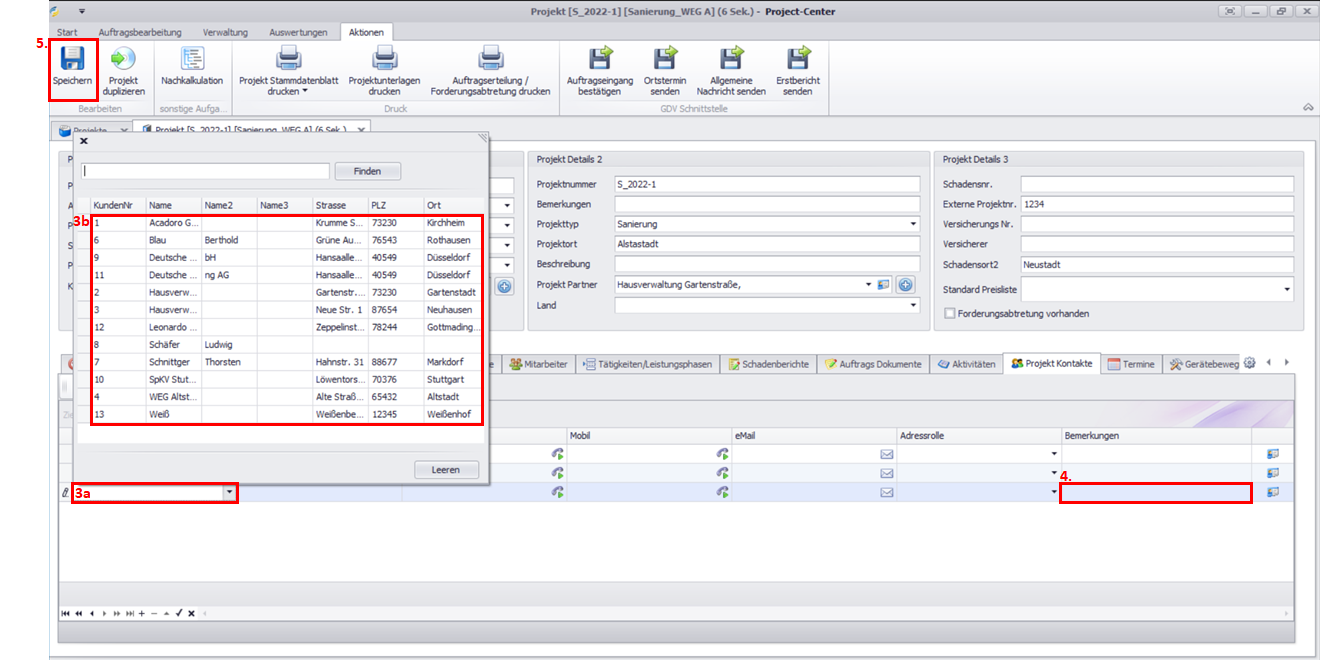
Task: Click the Externe Projektnr. input field
Action: coord(1156,204)
